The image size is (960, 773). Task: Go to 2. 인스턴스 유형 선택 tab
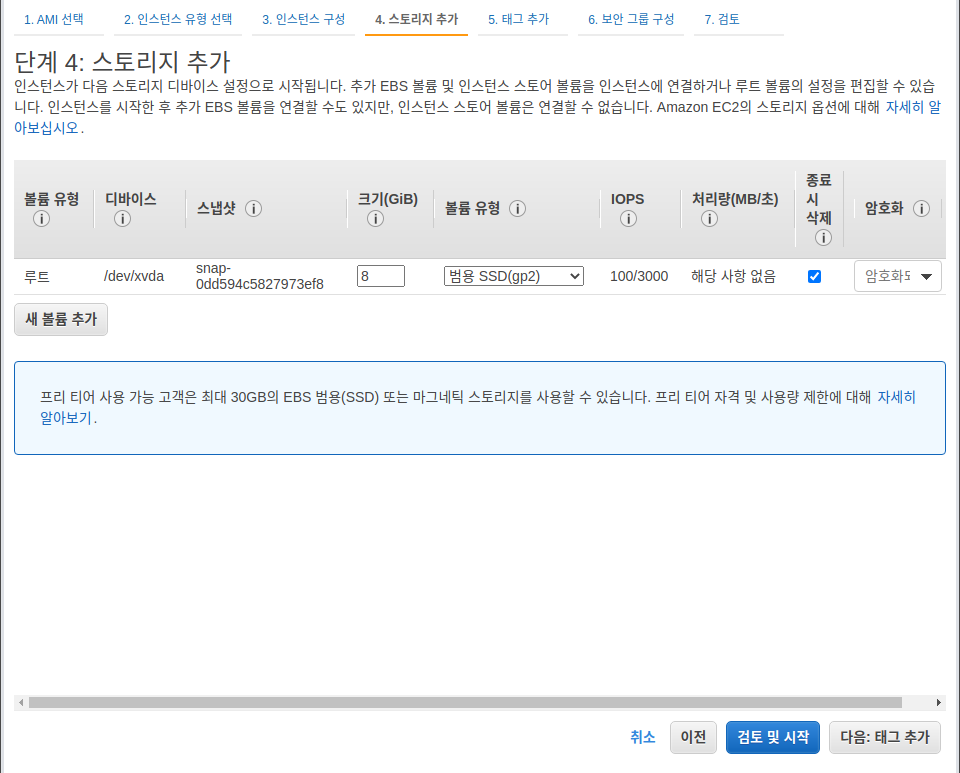point(178,20)
